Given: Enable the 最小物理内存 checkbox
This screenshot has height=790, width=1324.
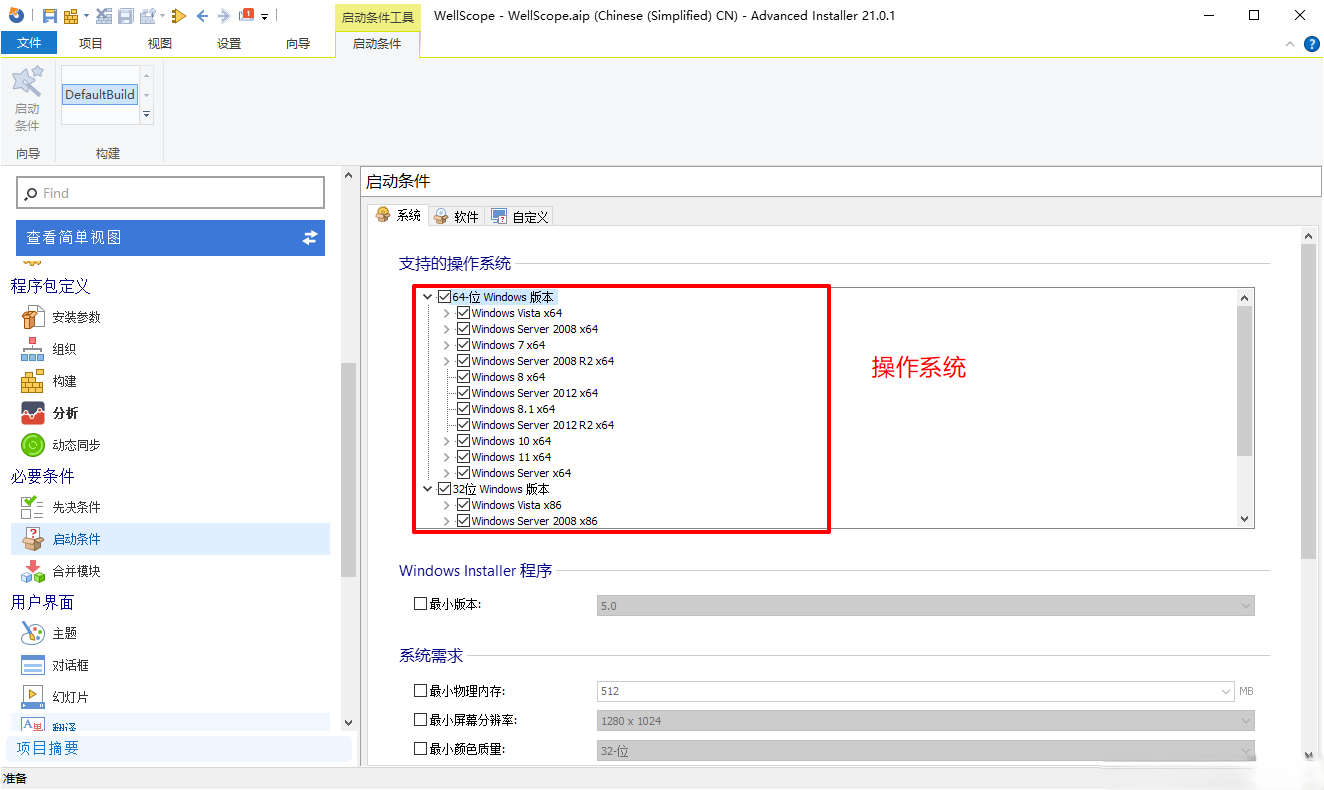Looking at the screenshot, I should (x=421, y=690).
